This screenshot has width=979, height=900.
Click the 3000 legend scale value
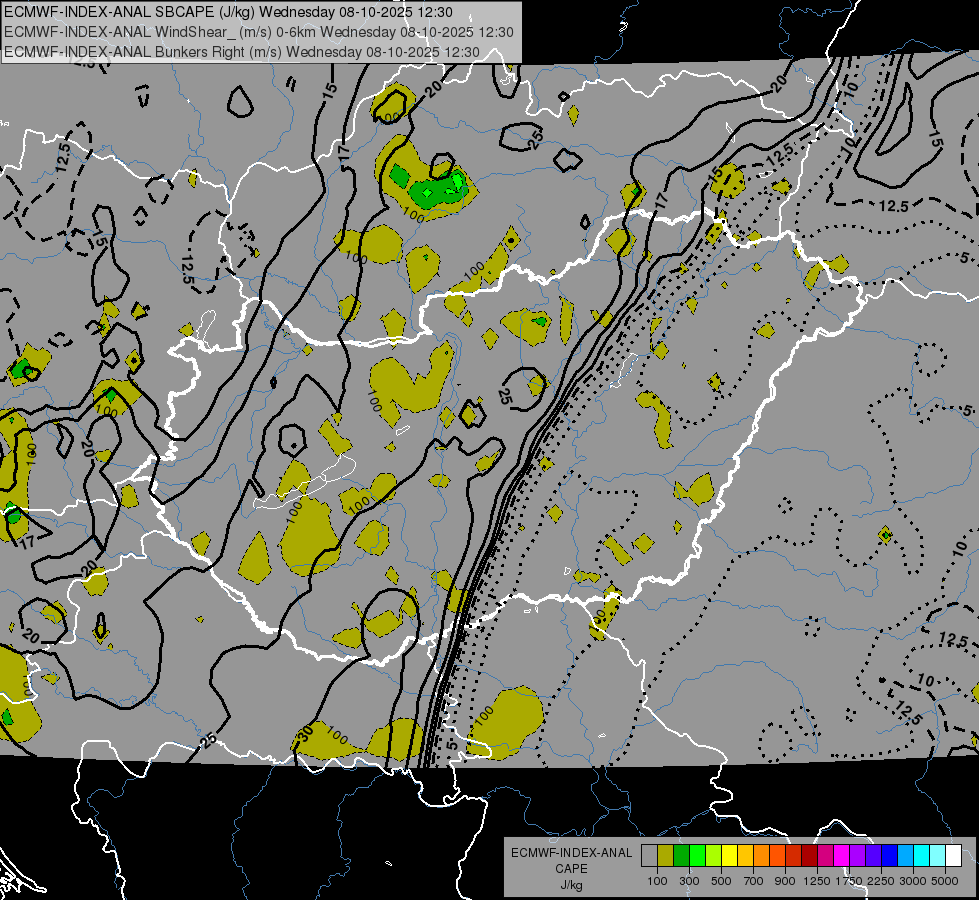coord(913,881)
